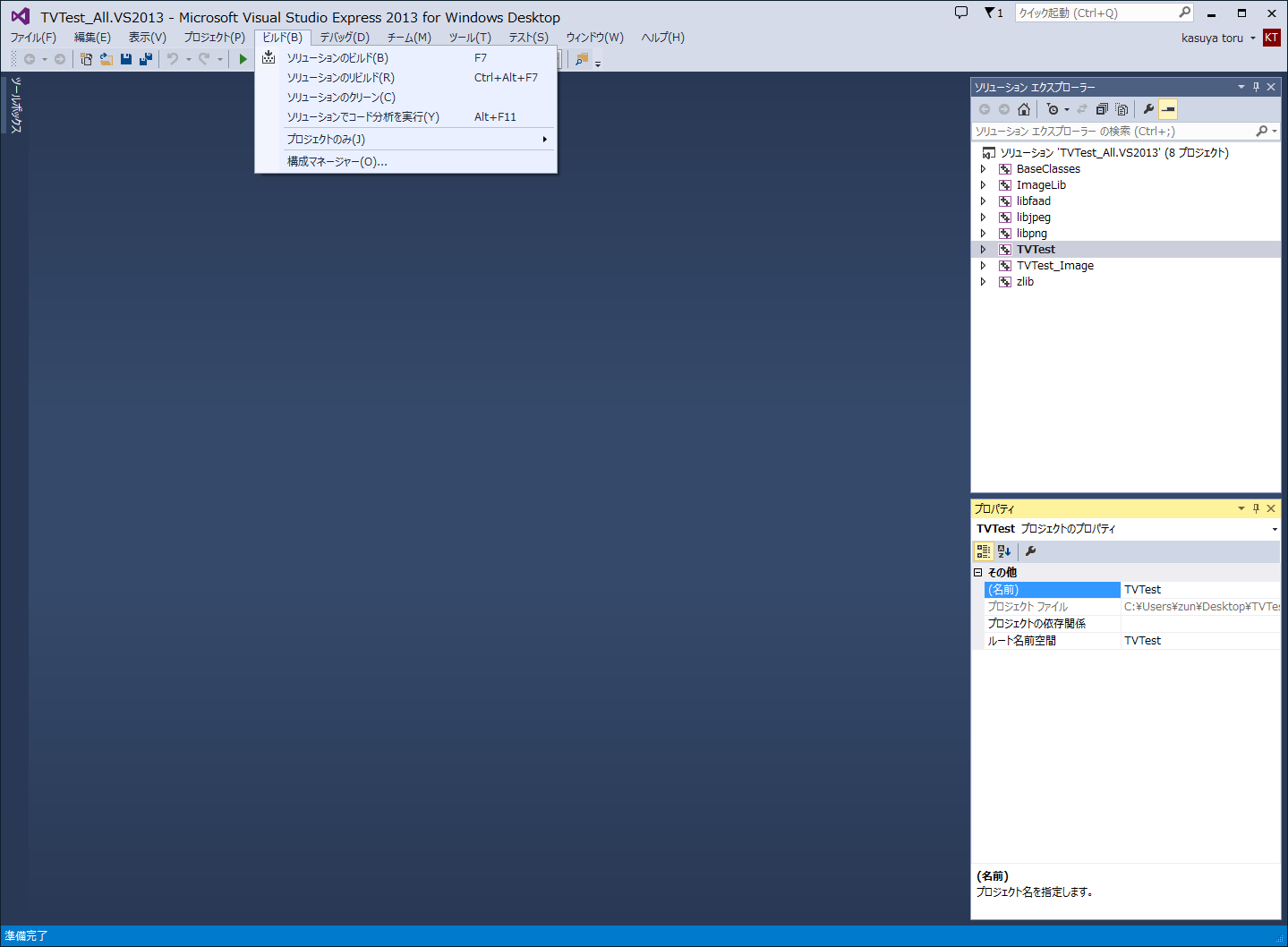Open the pending changes filter dropdown arrow
The width and height of the screenshot is (1288, 947).
pos(1067,110)
